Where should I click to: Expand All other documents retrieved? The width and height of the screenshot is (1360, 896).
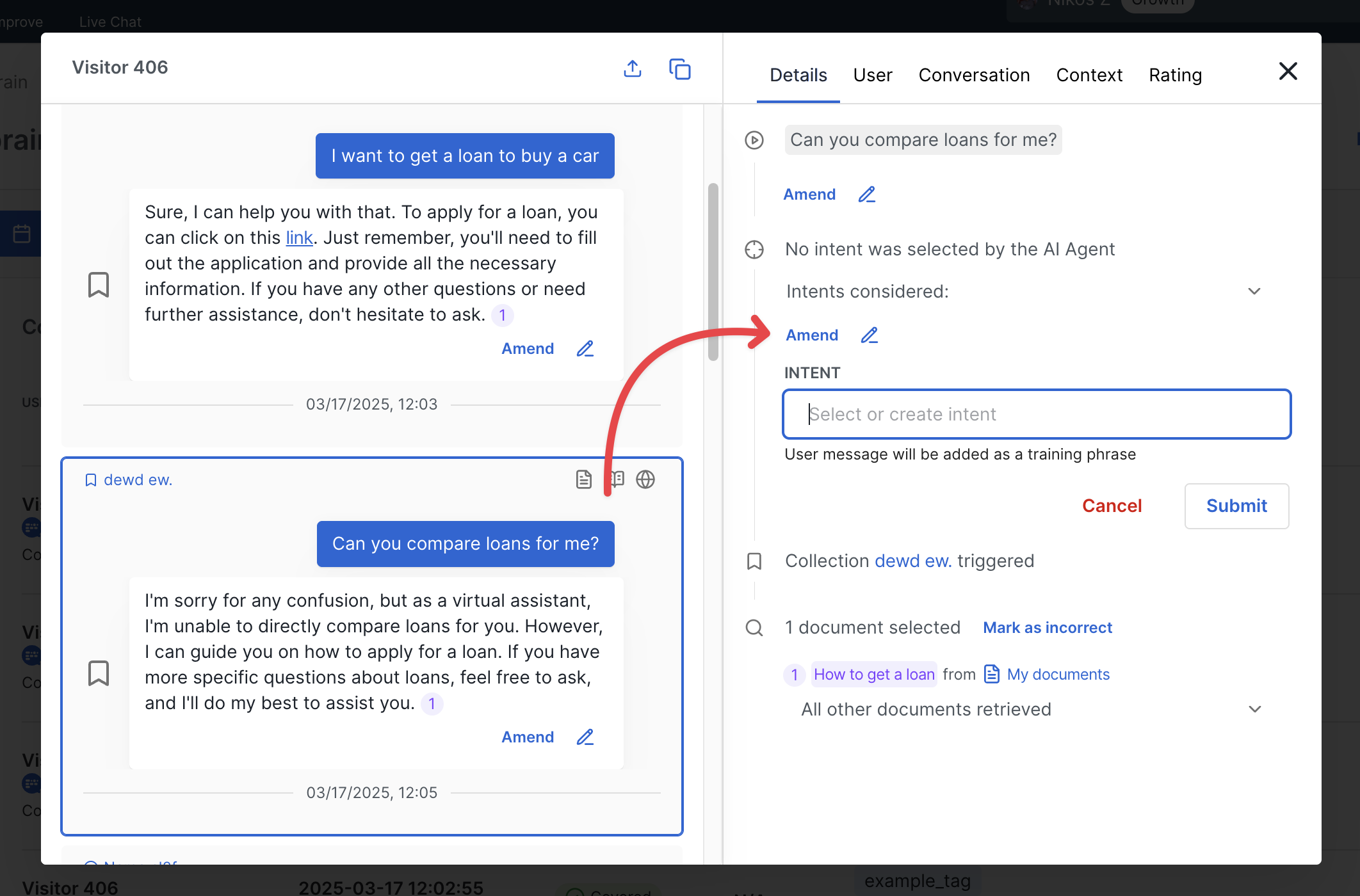tap(1254, 709)
